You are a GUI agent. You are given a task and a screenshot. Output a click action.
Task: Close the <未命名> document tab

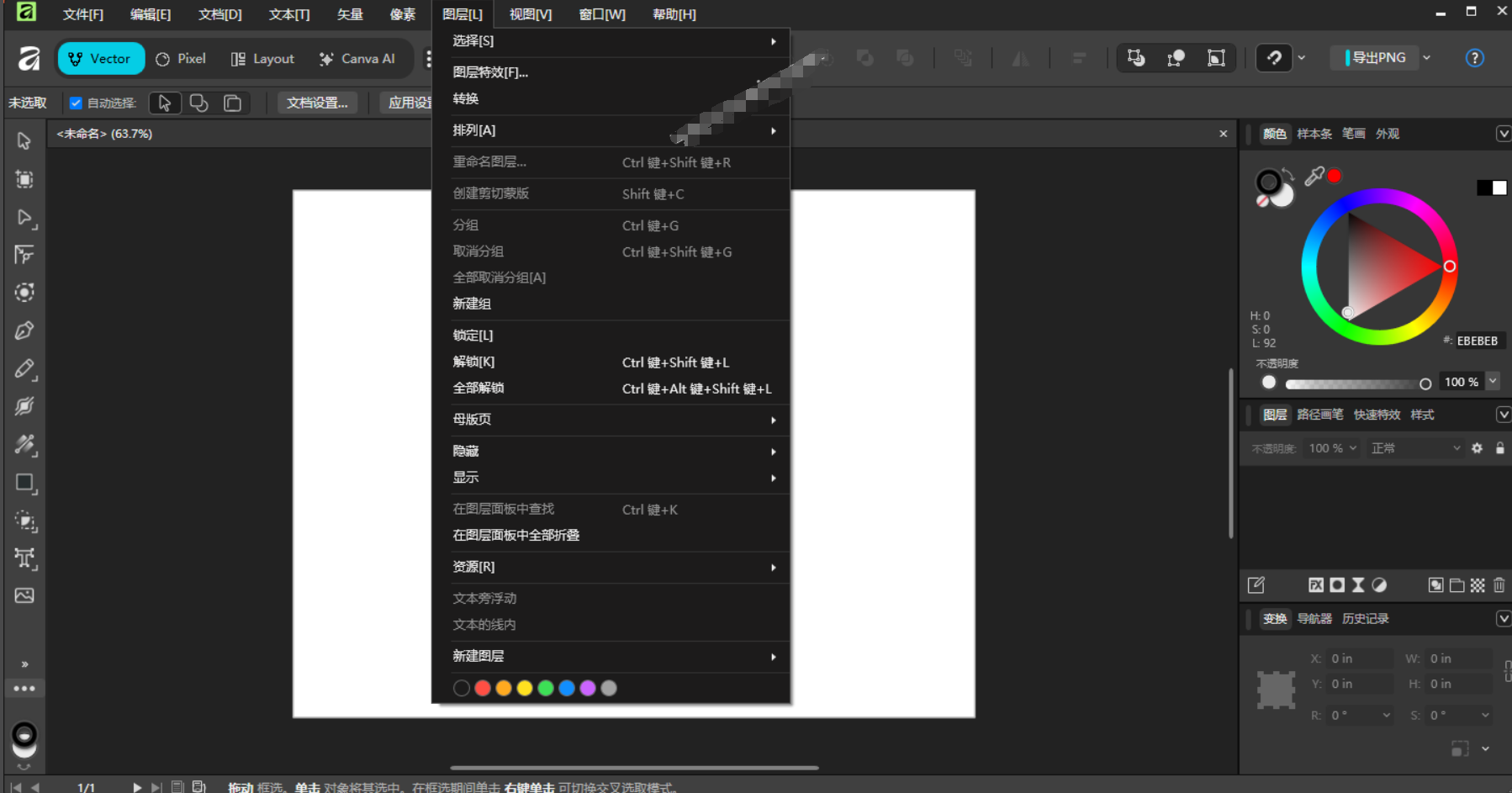coord(1224,134)
